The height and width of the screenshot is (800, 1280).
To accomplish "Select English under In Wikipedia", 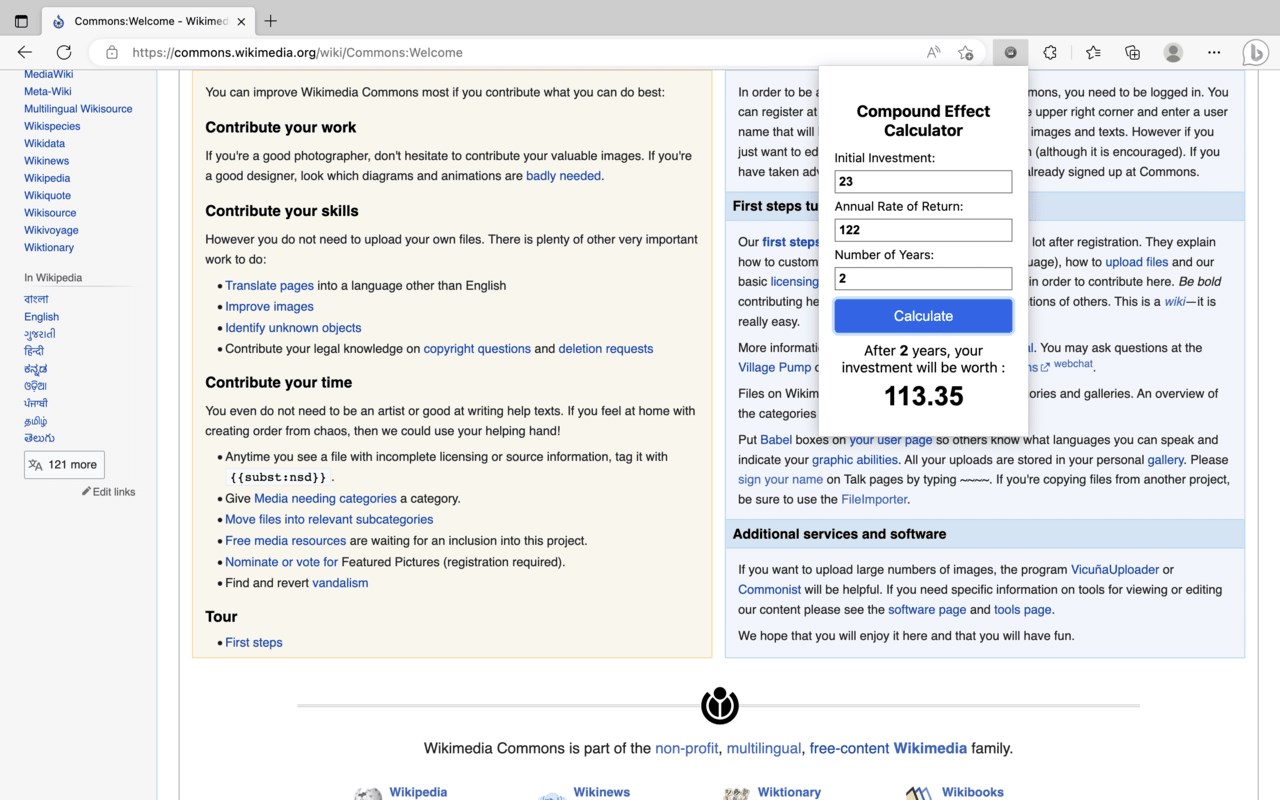I will 41,317.
